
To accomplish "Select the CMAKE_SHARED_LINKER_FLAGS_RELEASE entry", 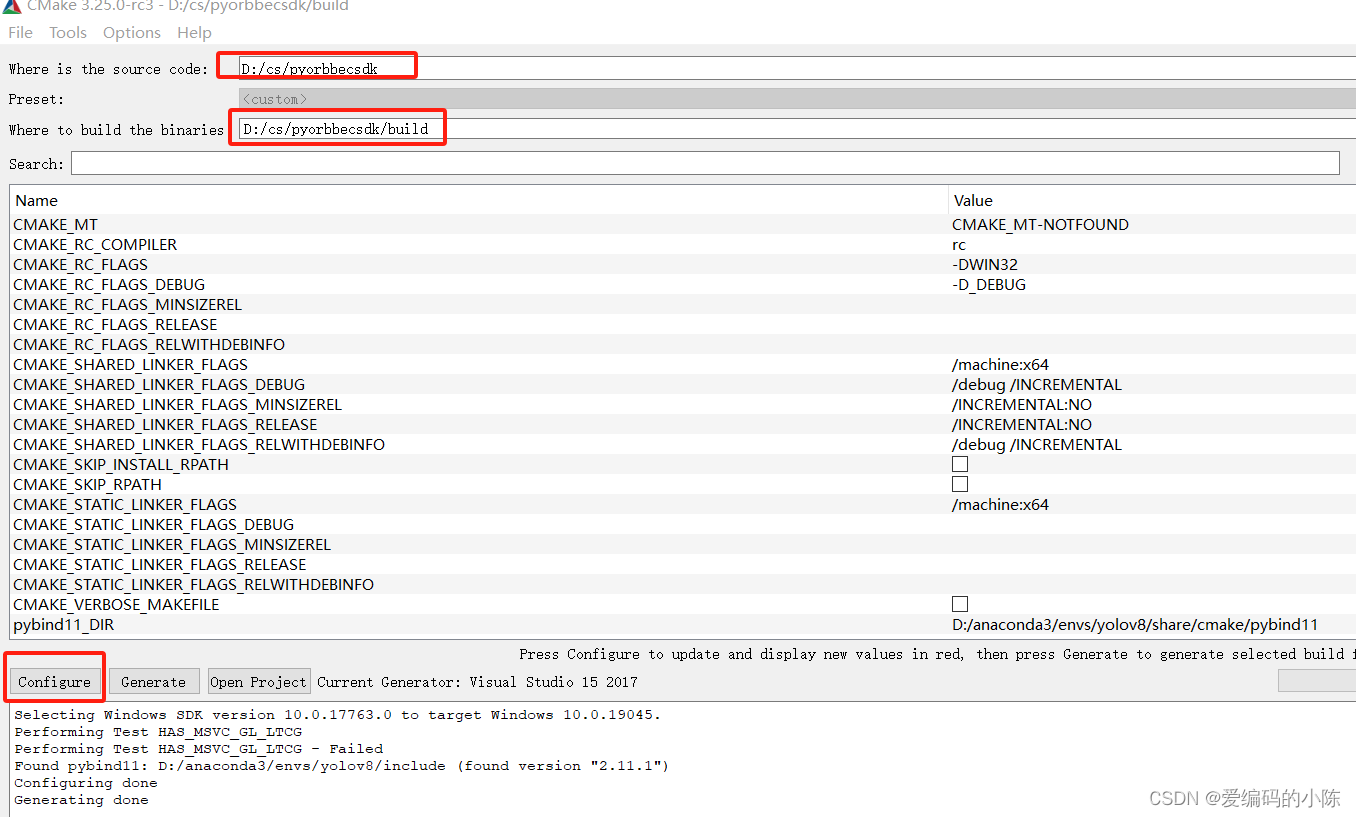I will [x=165, y=424].
